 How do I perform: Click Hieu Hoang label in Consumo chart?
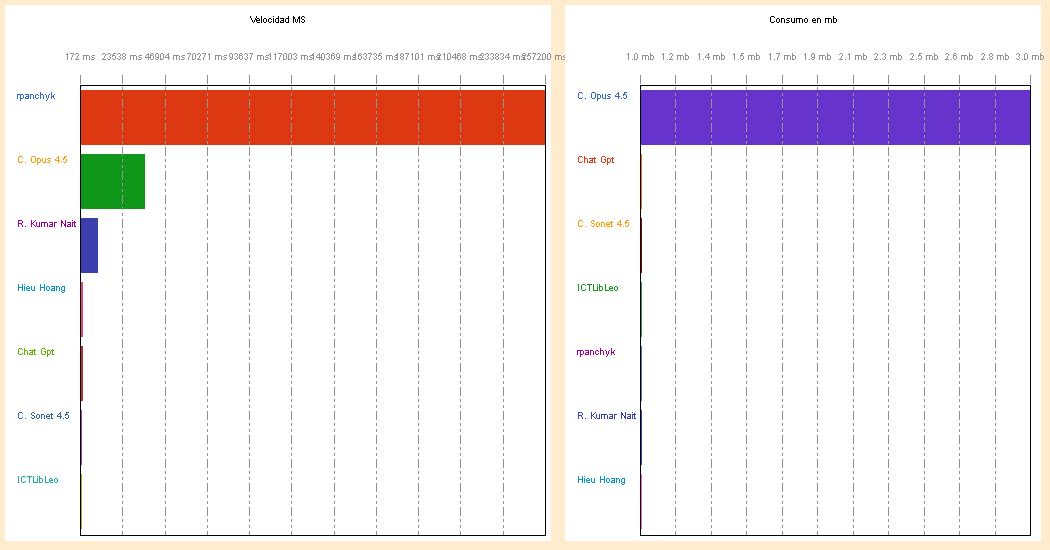(601, 480)
